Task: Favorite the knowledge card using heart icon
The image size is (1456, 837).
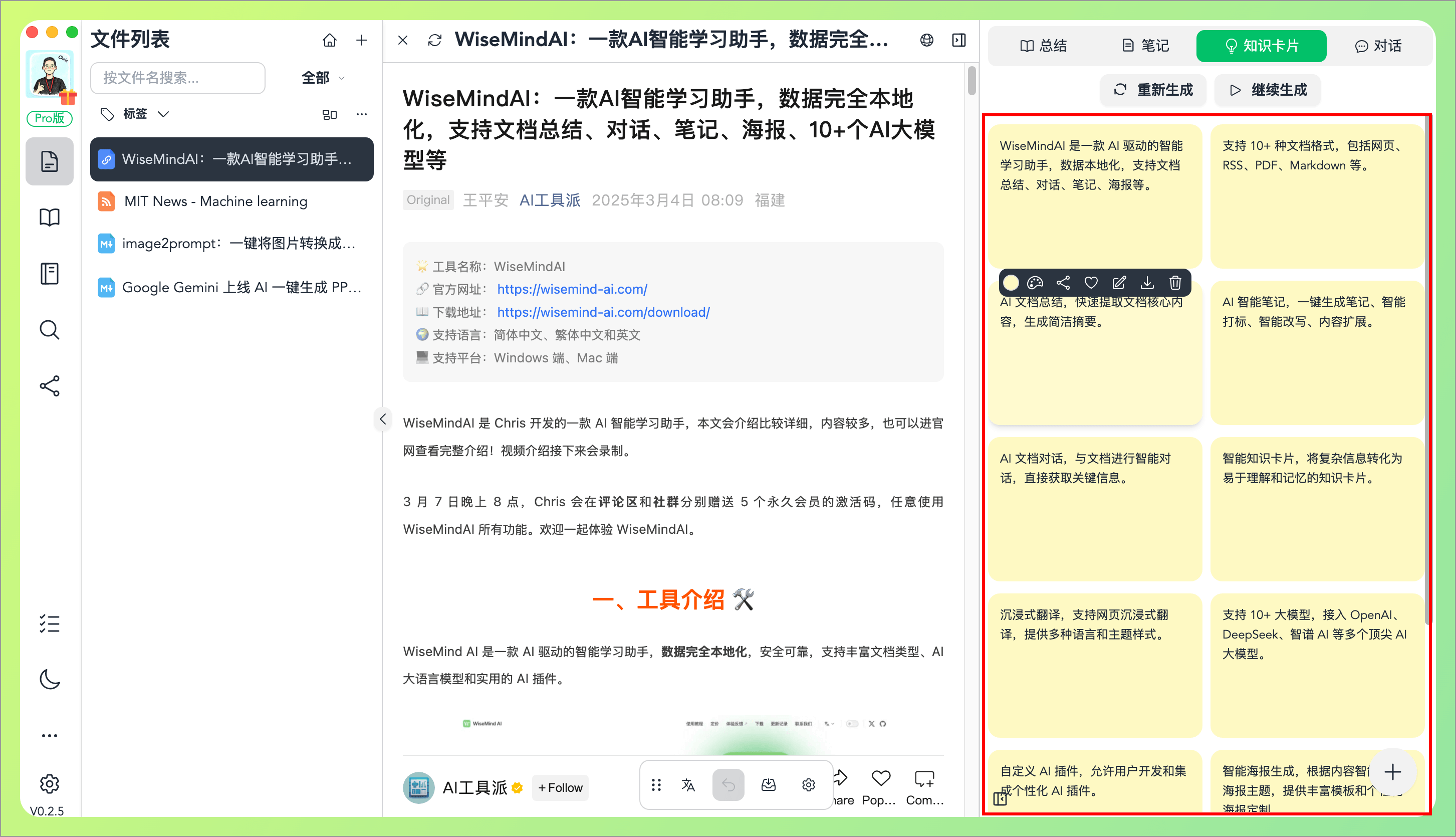Action: (x=1091, y=282)
